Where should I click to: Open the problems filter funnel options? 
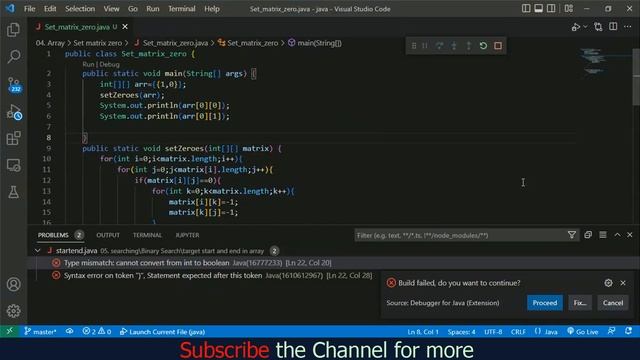pyautogui.click(x=572, y=235)
